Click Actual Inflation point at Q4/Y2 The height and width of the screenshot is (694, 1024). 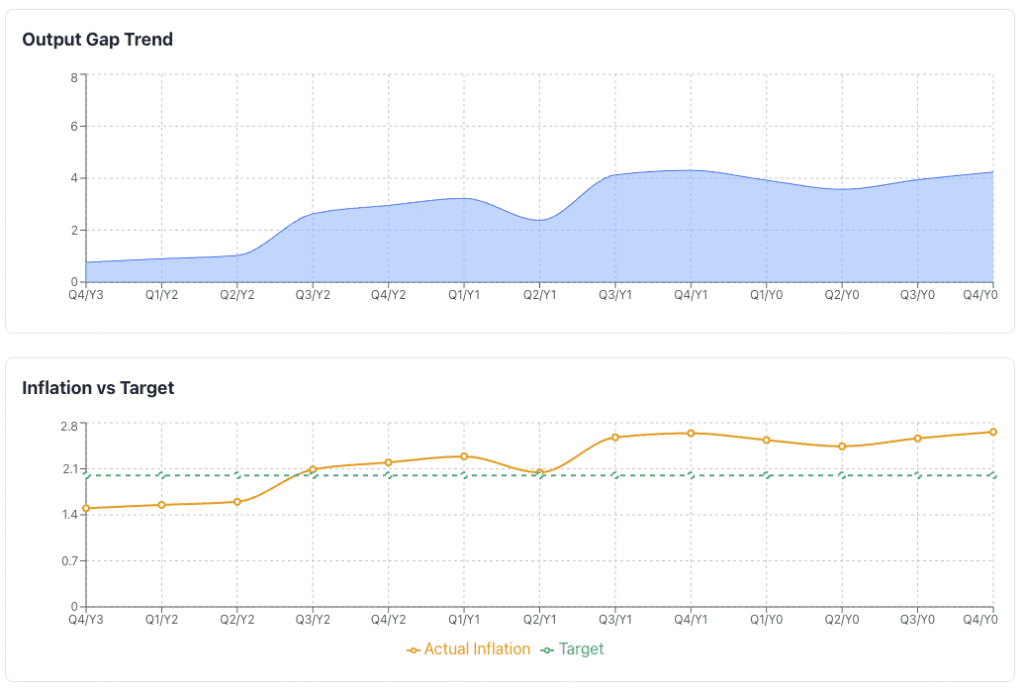pyautogui.click(x=388, y=462)
